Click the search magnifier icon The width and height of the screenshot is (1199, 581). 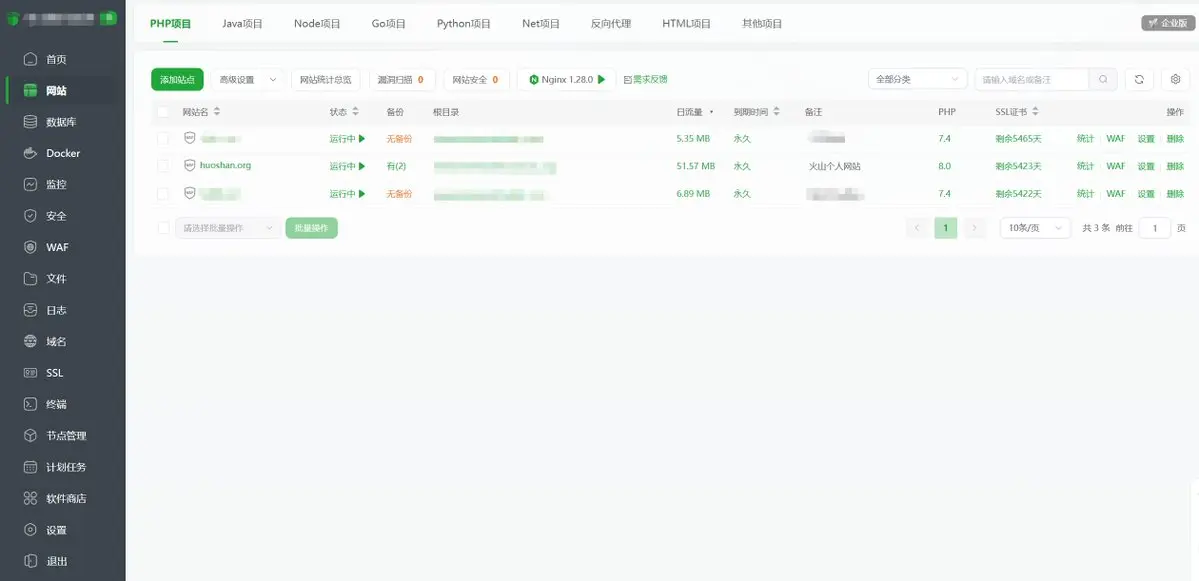[1103, 80]
